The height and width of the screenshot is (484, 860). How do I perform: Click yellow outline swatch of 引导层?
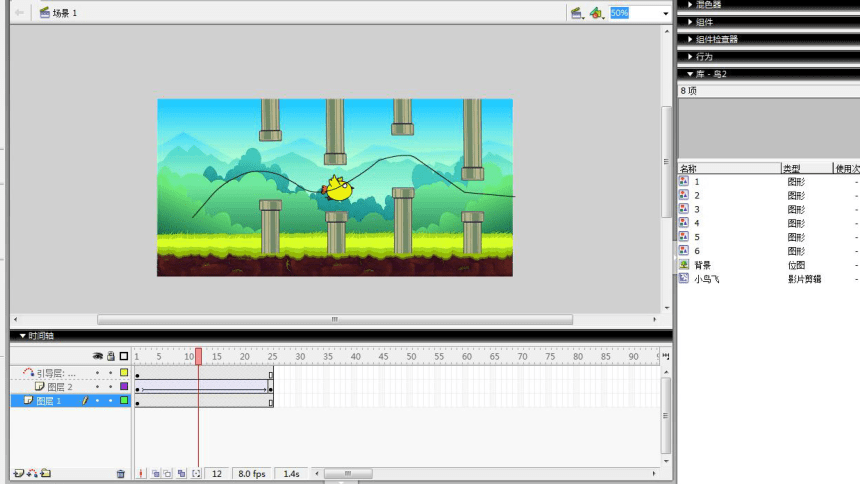124,373
